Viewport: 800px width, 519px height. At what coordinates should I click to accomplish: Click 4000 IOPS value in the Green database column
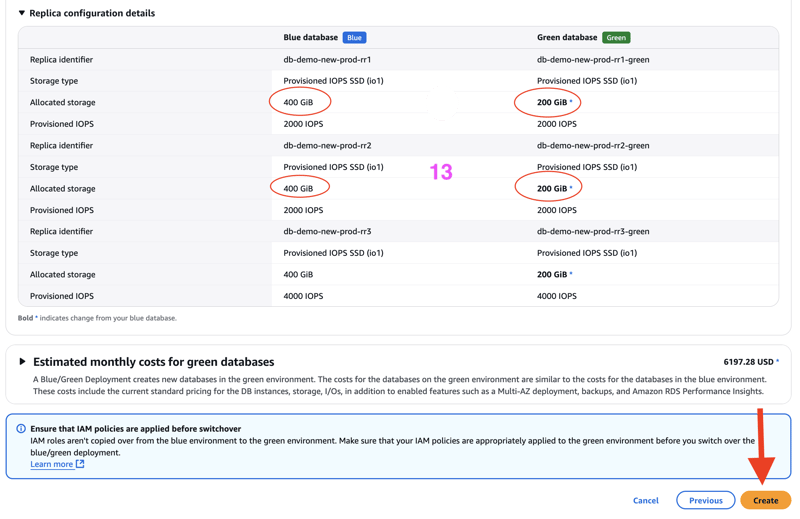[x=557, y=296]
